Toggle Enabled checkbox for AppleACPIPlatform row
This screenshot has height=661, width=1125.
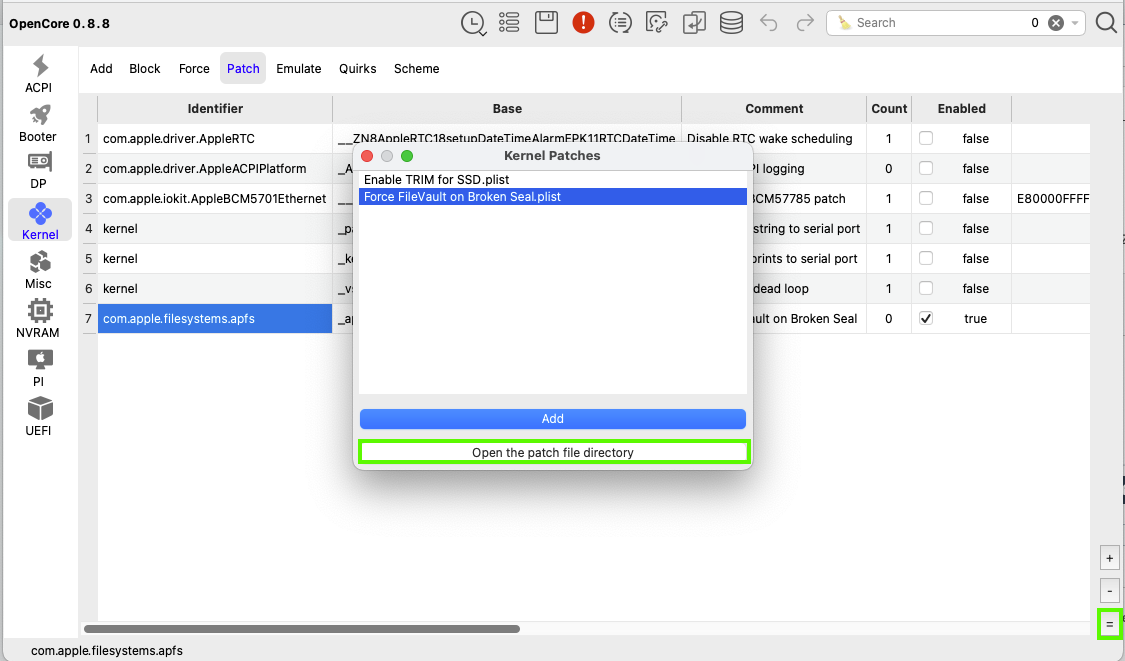pyautogui.click(x=926, y=168)
